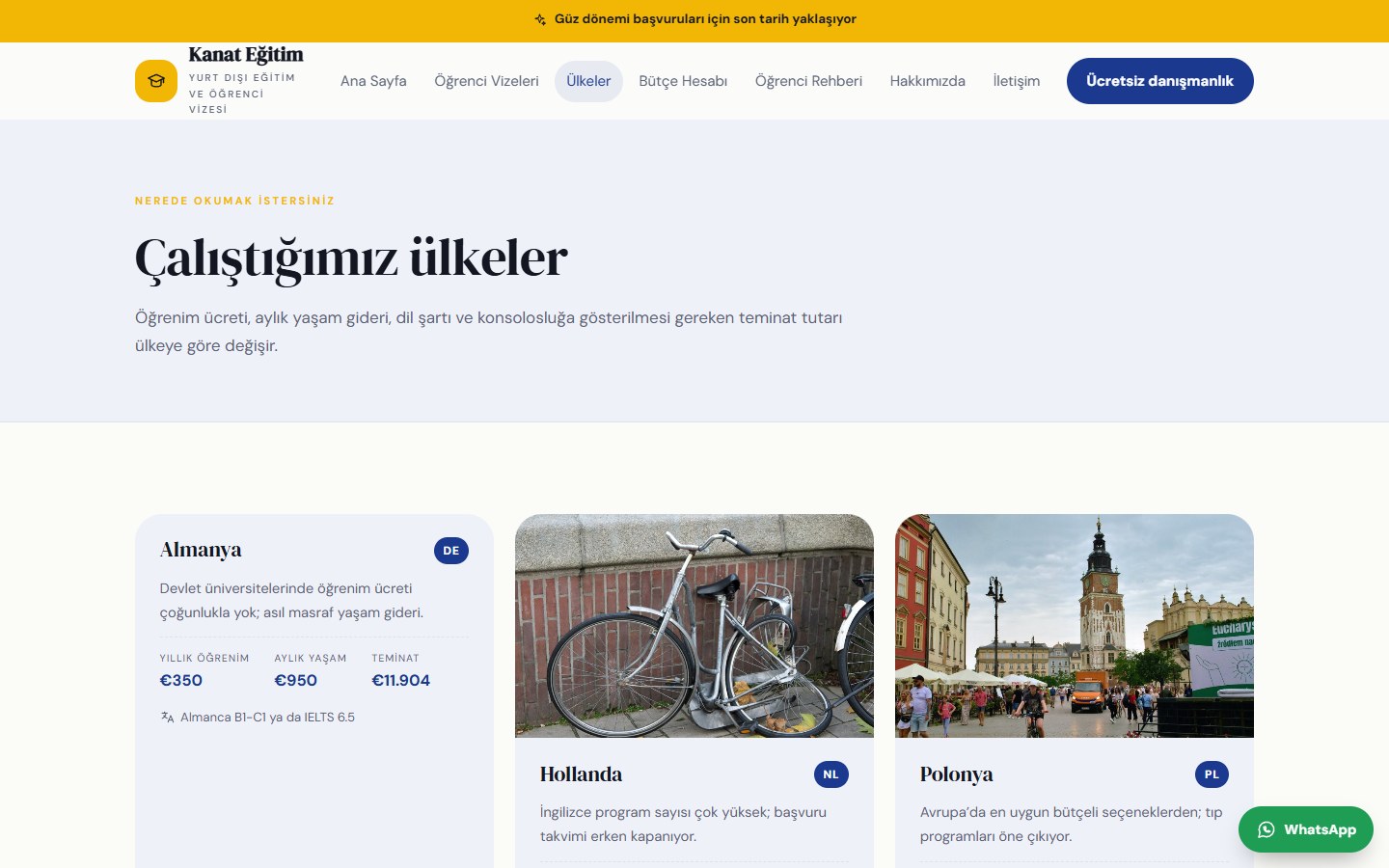The image size is (1389, 868).
Task: Click the €11.904 teminat value
Action: point(401,680)
